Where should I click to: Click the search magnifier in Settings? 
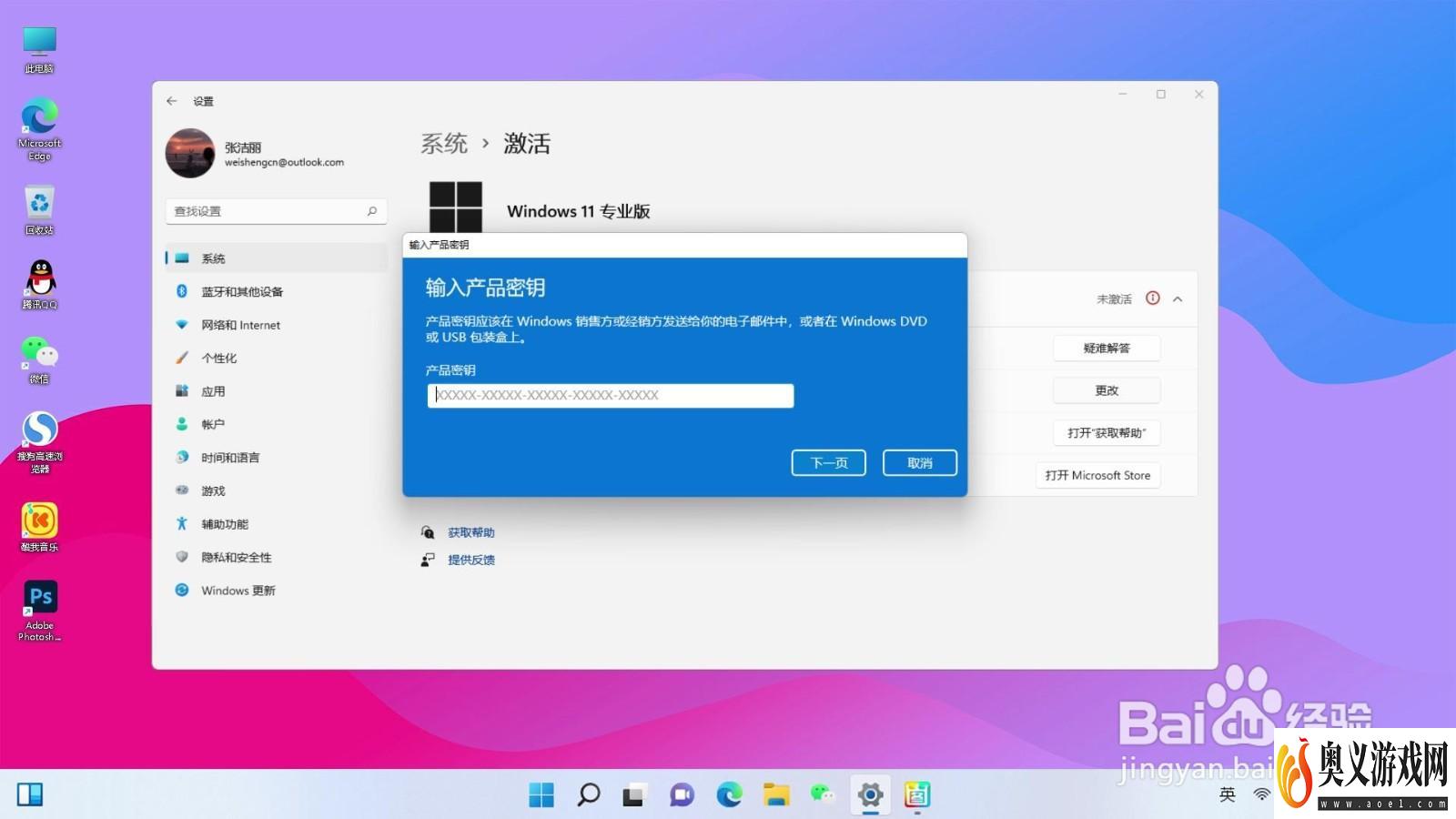pos(371,211)
